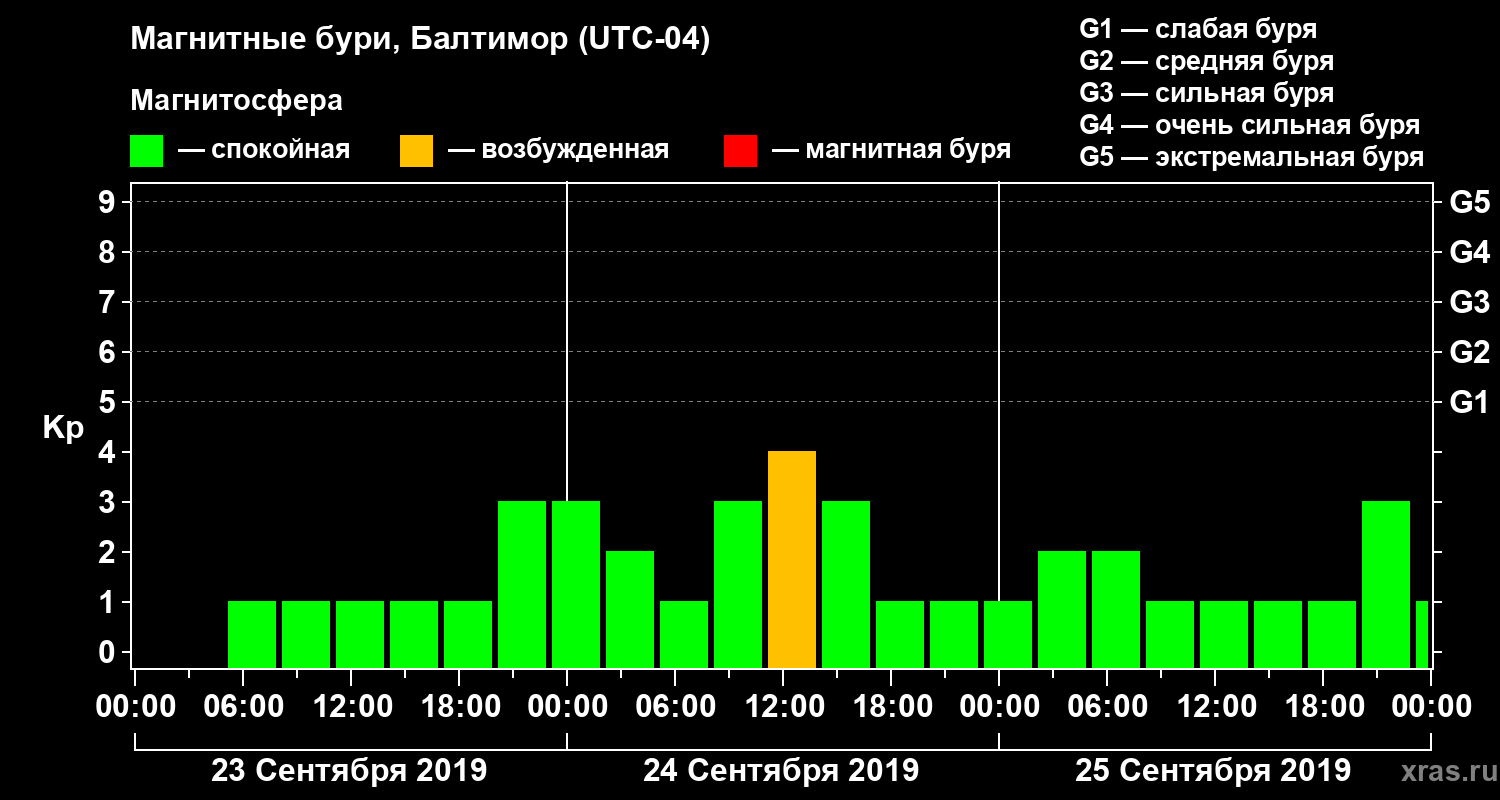
Task: Click the orange 'возбужденная' legend swatch
Action: 416,151
